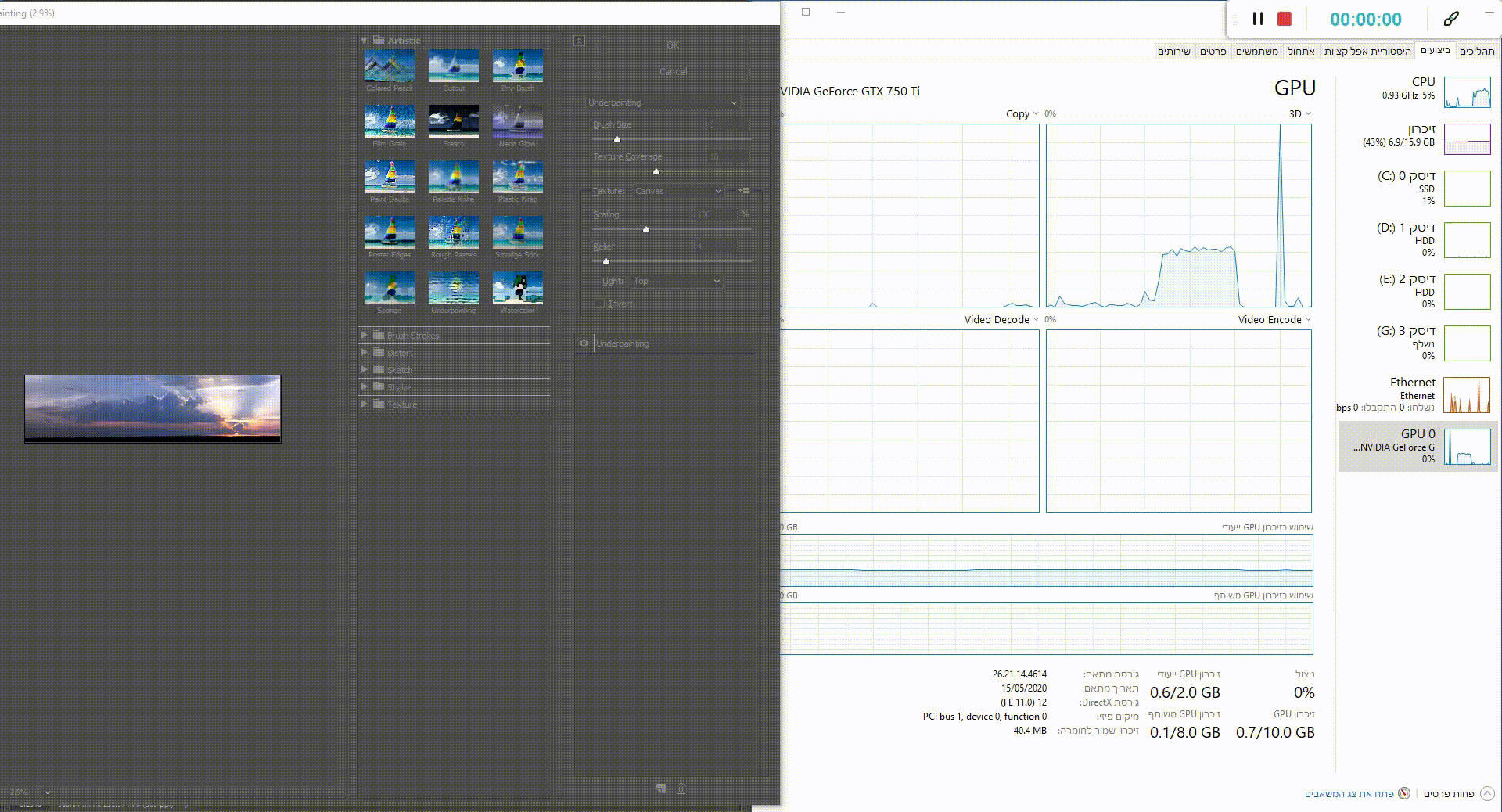Switch to the תהליכים (Processes) tab

click(x=1477, y=51)
